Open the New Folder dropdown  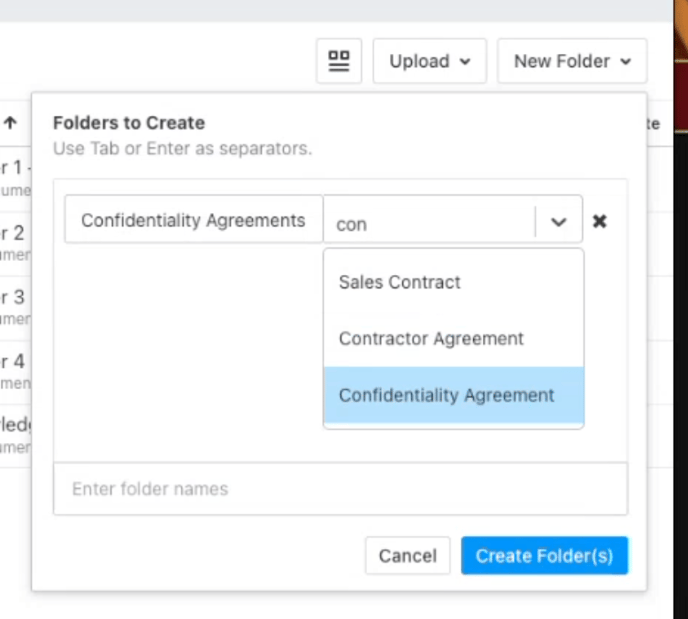click(x=571, y=61)
